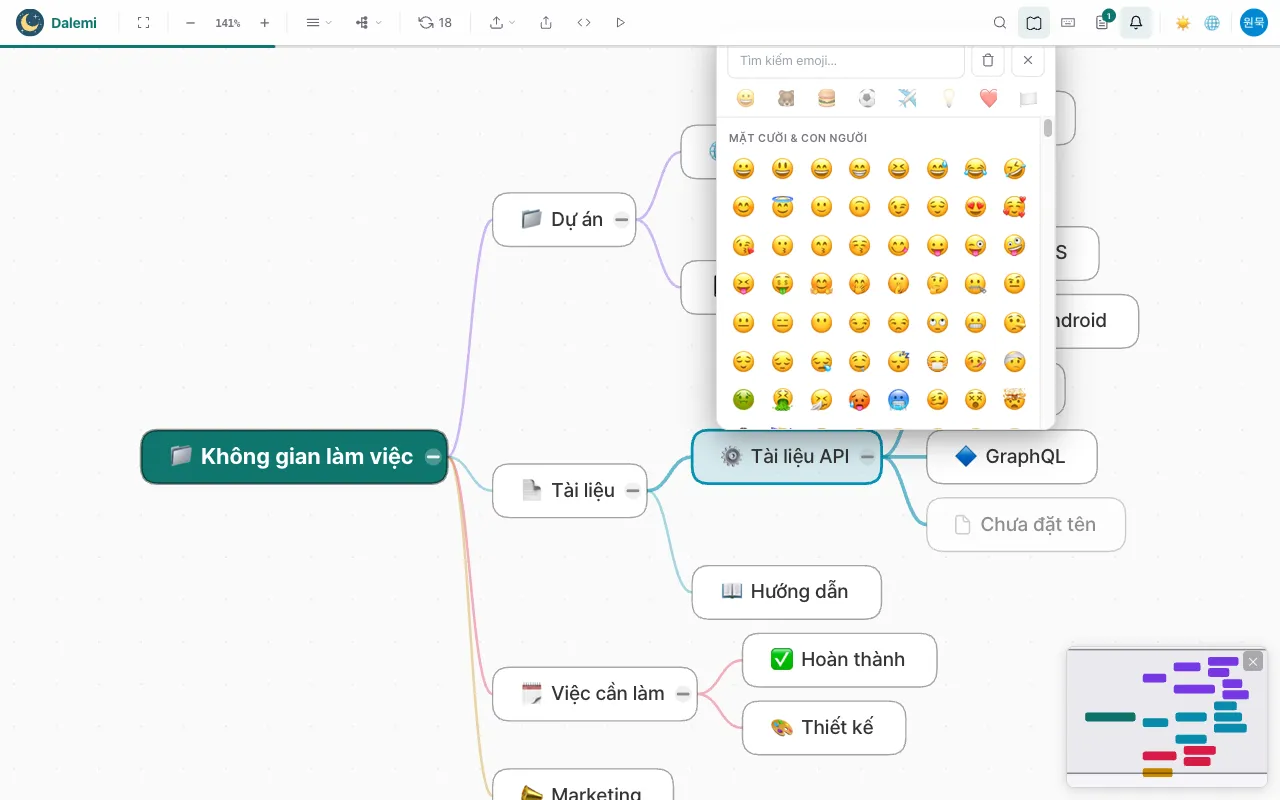The width and height of the screenshot is (1280, 800).
Task: Open the export dropdown menu
Action: coord(502,22)
